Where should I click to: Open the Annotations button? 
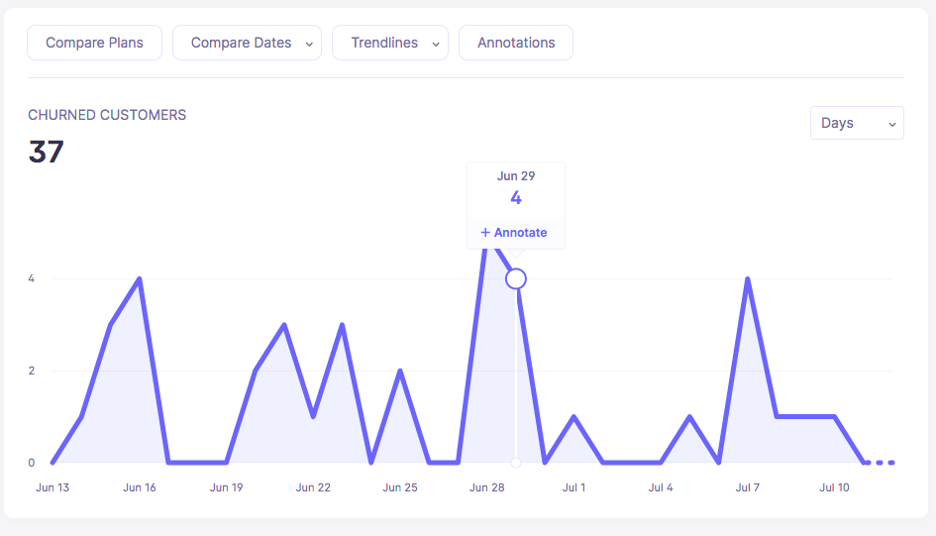pos(516,43)
